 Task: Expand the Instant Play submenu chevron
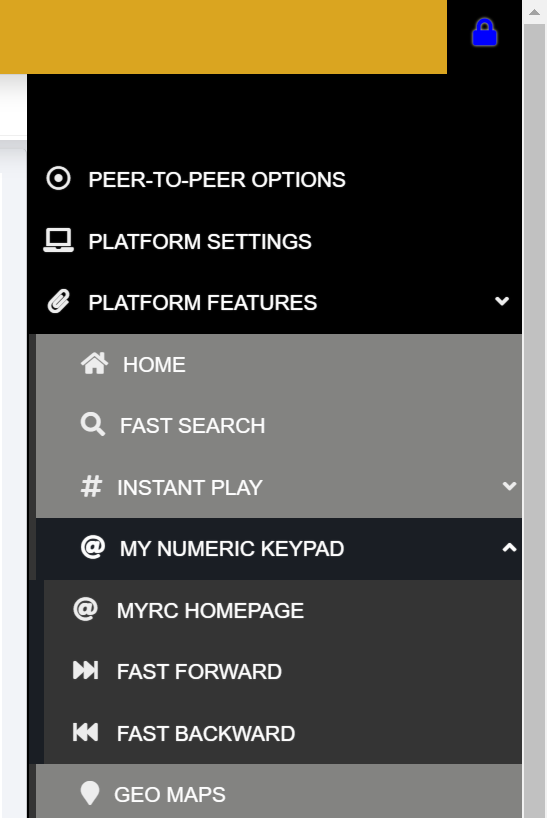(509, 486)
